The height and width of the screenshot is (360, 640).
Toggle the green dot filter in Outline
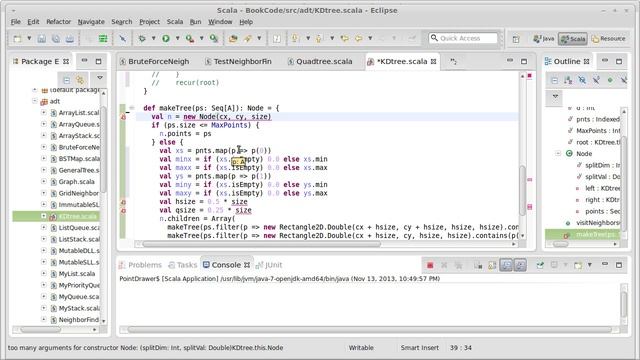pyautogui.click(x=610, y=80)
